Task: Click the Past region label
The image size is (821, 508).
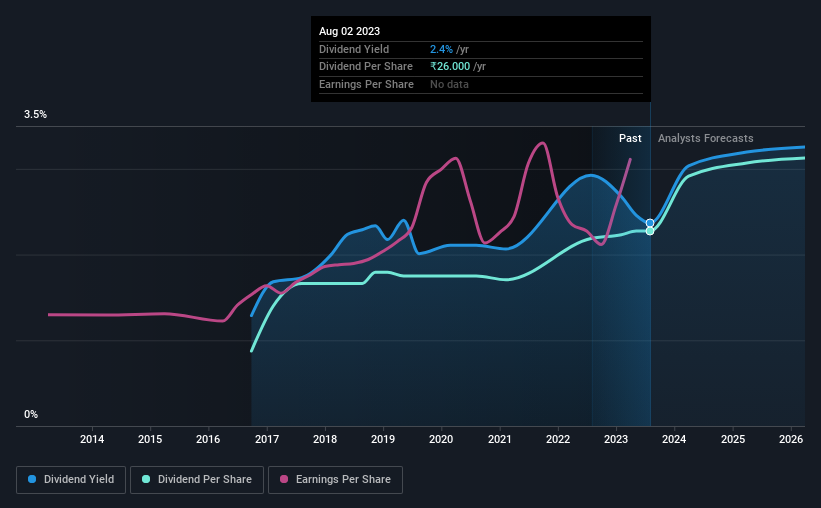Action: point(630,138)
